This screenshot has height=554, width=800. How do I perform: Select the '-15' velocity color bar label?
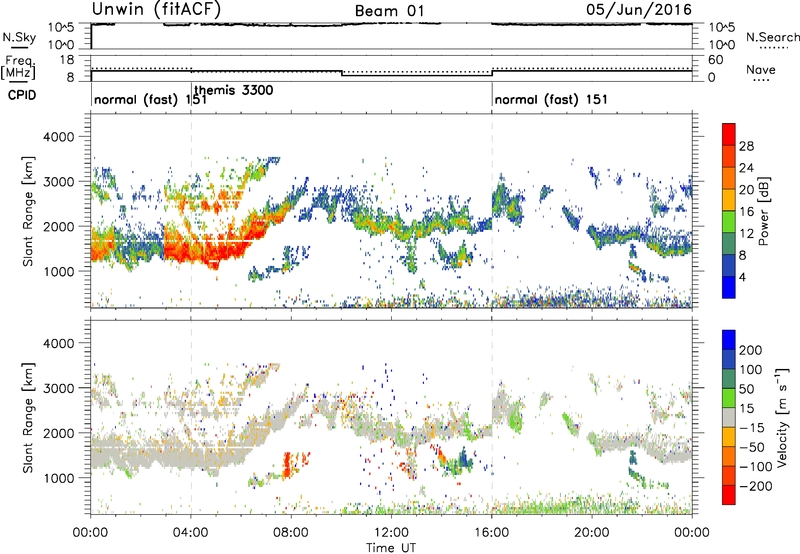click(x=751, y=427)
